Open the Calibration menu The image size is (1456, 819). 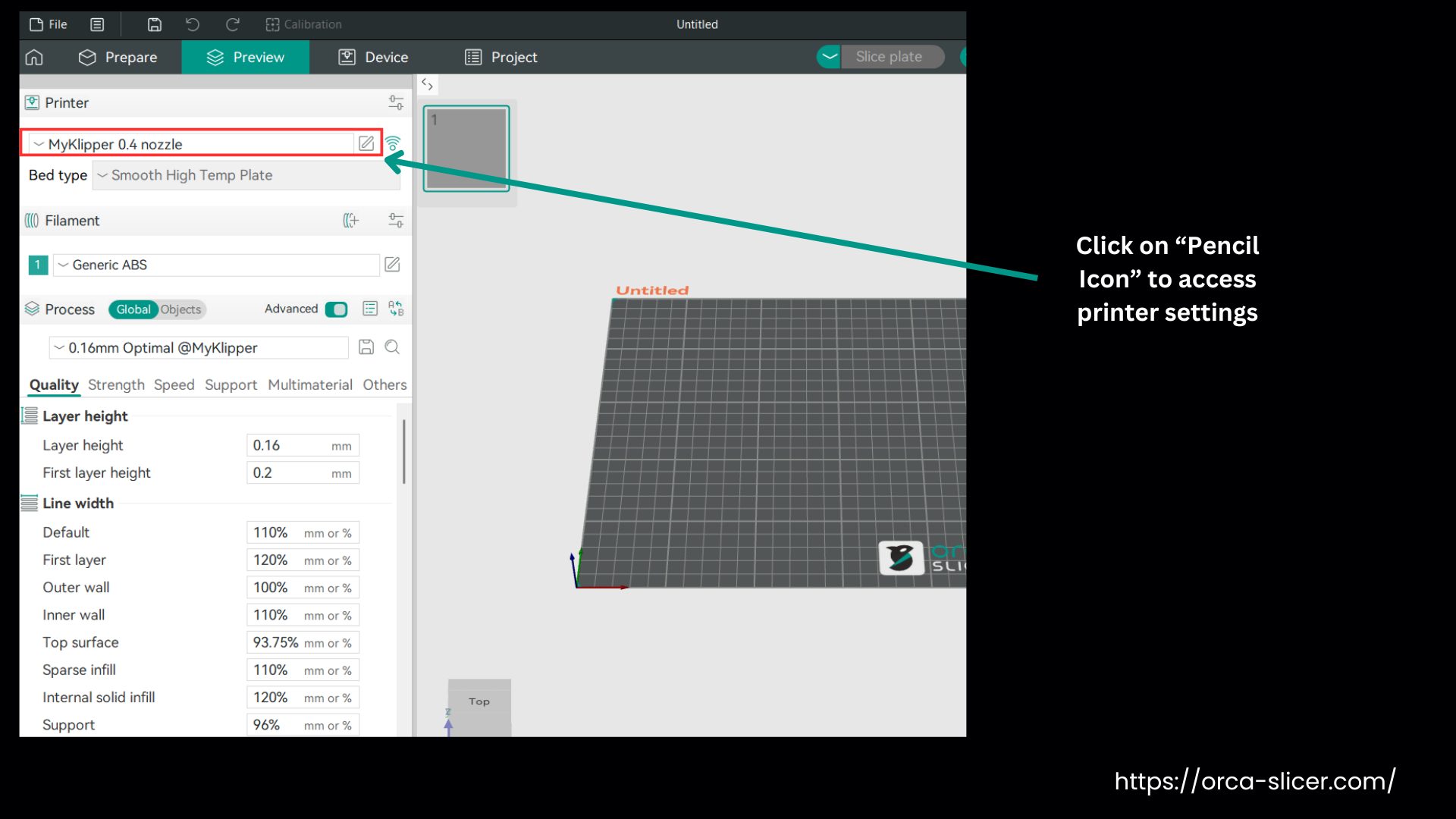(303, 24)
